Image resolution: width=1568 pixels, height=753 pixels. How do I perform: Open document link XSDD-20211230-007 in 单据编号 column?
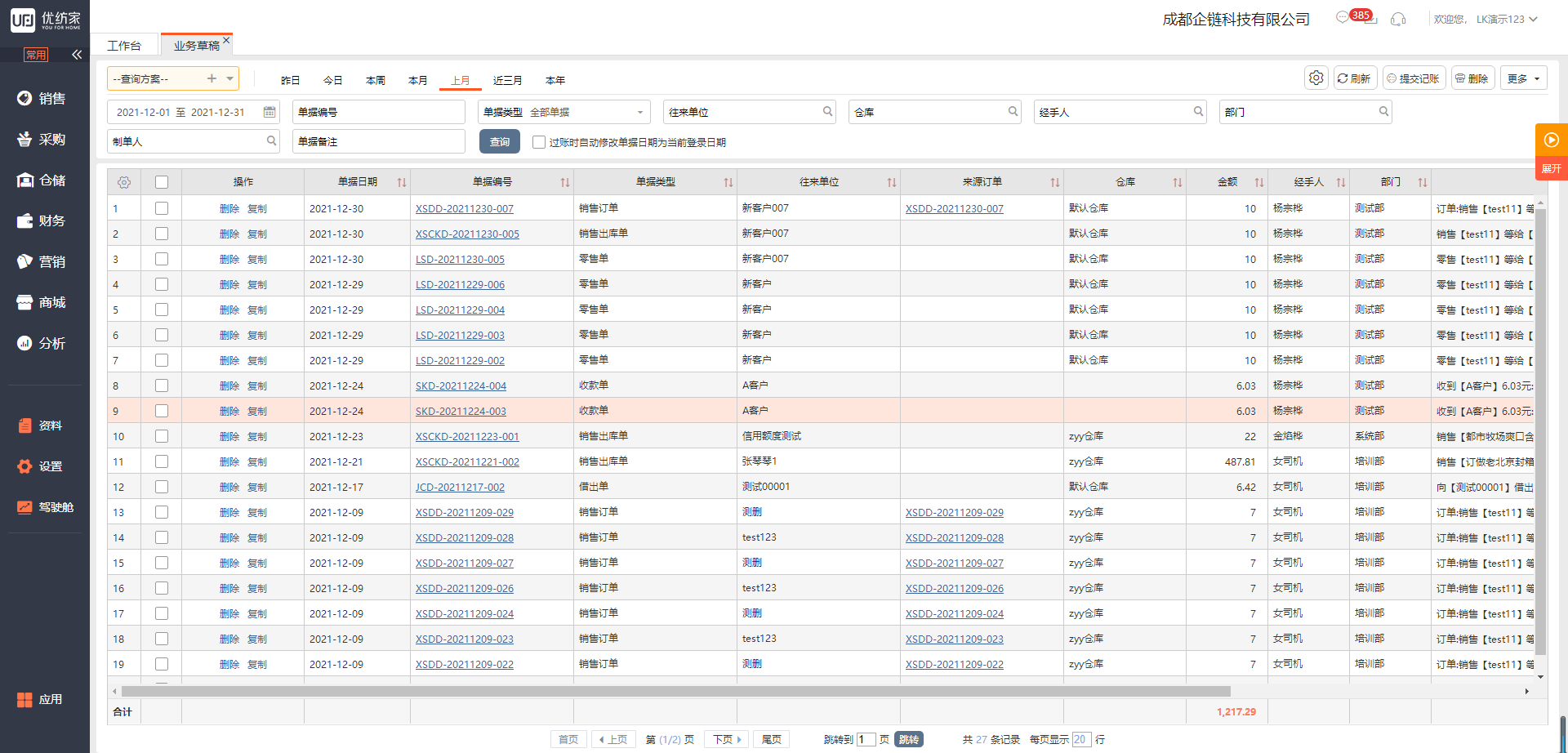pyautogui.click(x=464, y=208)
